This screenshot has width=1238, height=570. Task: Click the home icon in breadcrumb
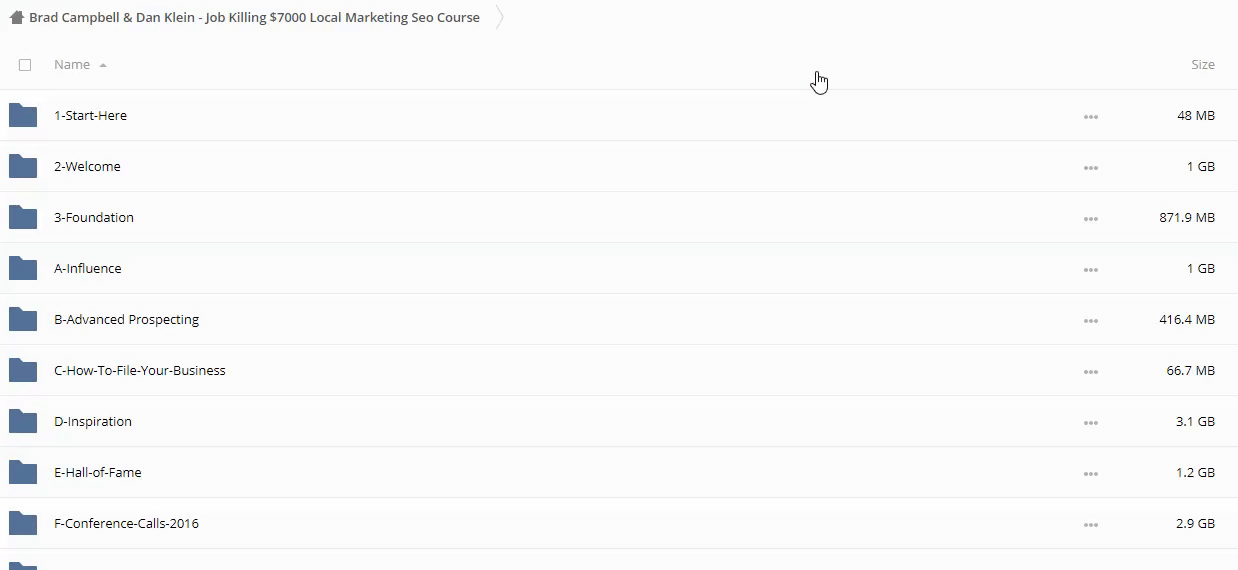click(x=16, y=17)
